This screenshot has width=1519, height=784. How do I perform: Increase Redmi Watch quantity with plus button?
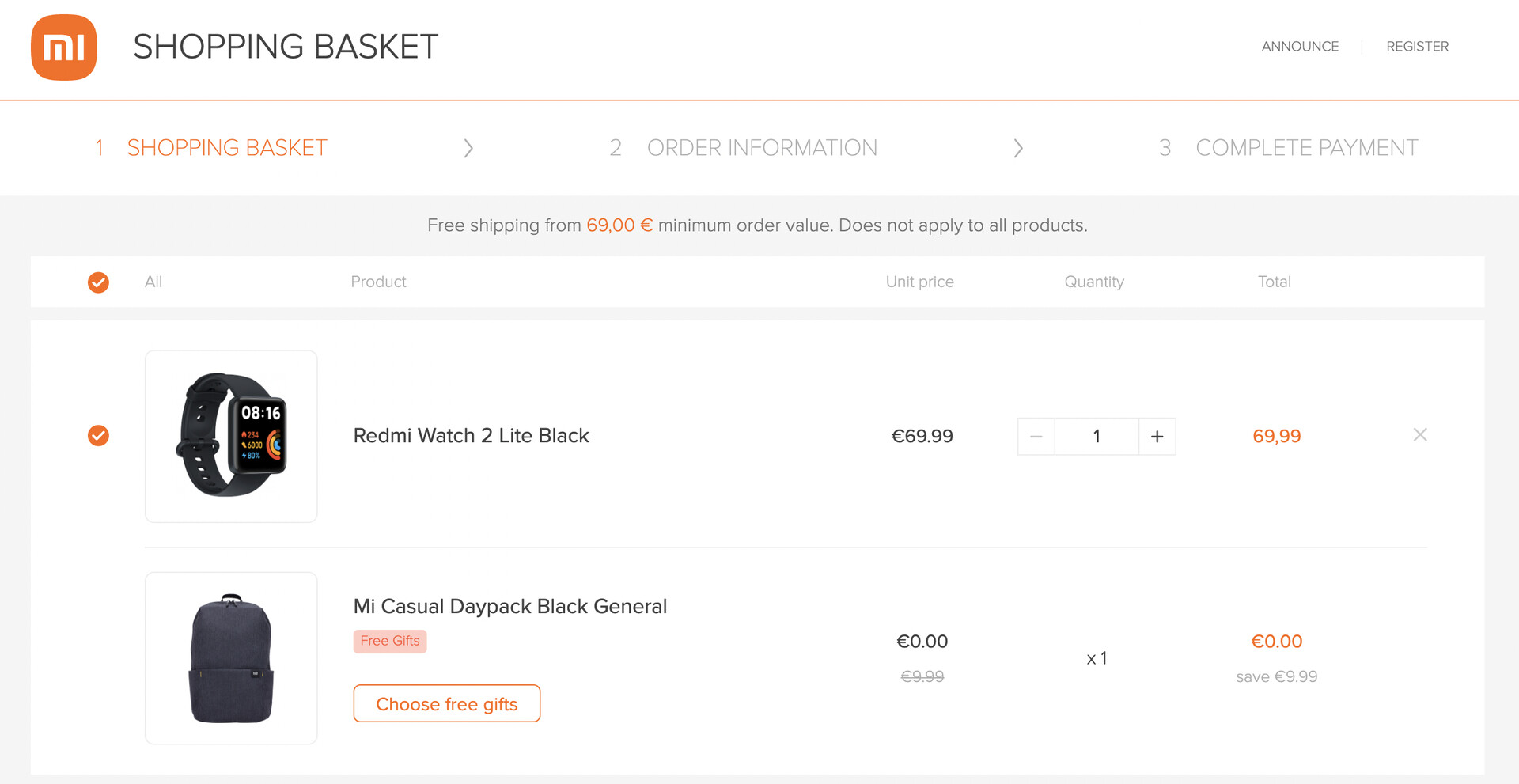[x=1157, y=437]
